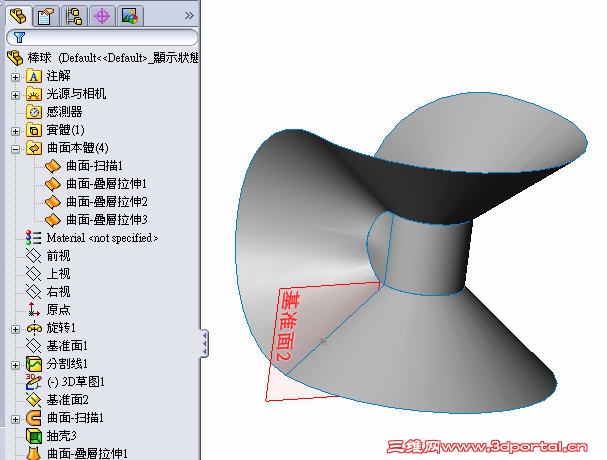Screen dimensions: 607x460
Task: Click the Material not specified icon
Action: [34, 238]
